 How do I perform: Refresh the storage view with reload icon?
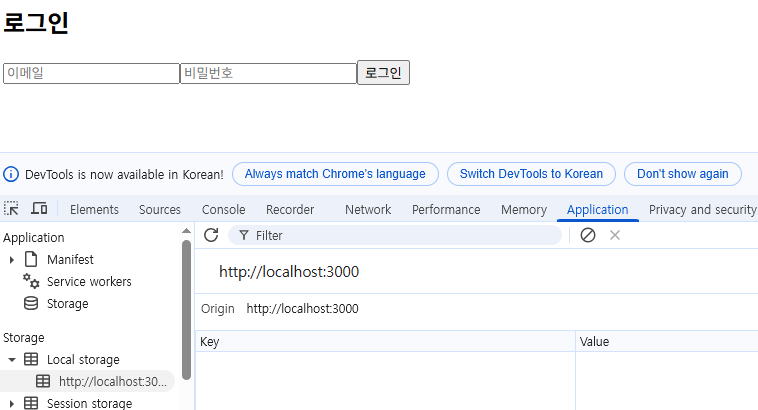(211, 235)
